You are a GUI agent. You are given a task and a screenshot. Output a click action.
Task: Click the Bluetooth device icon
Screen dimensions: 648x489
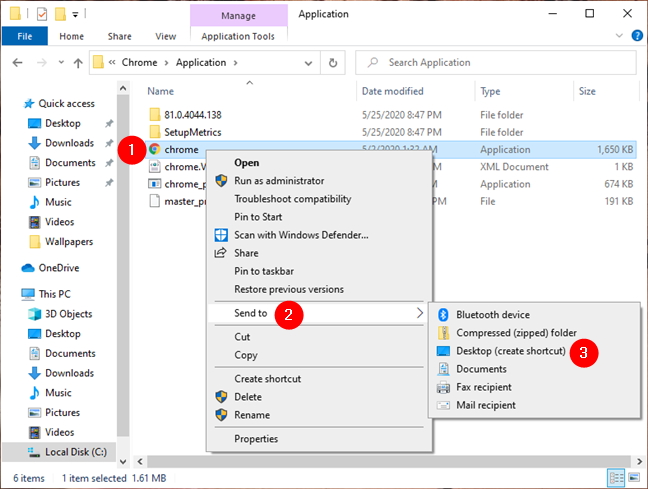tap(443, 315)
